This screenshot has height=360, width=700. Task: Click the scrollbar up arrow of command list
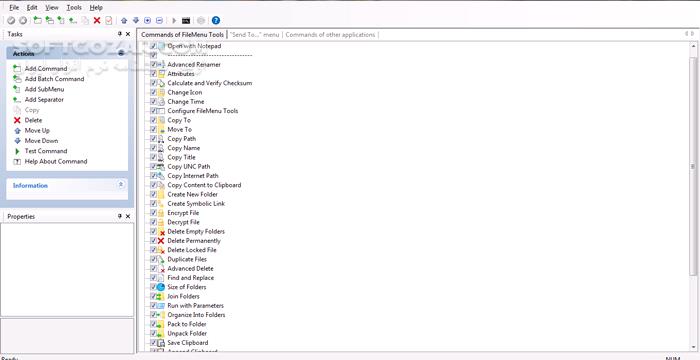[693, 46]
